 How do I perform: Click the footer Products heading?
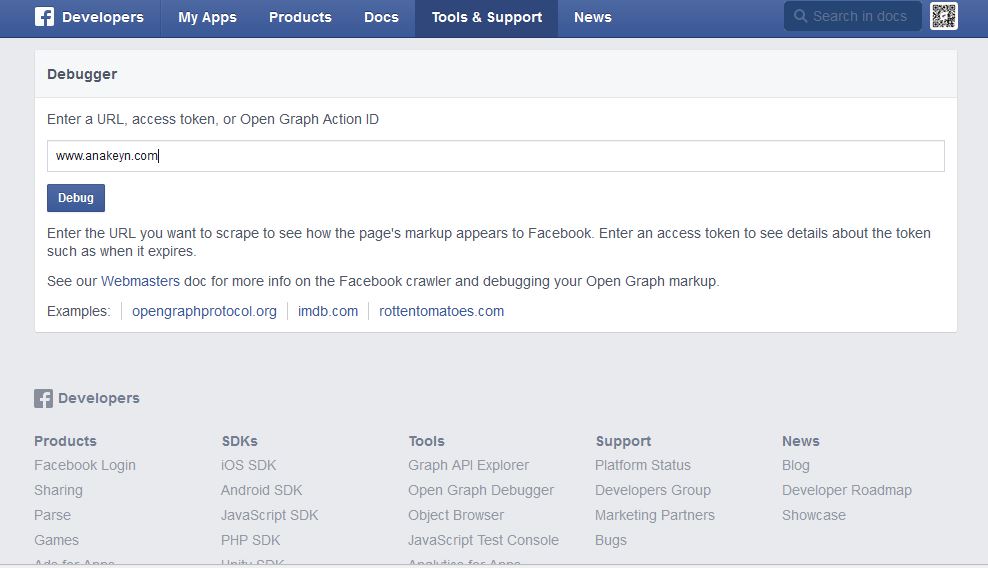coord(65,441)
